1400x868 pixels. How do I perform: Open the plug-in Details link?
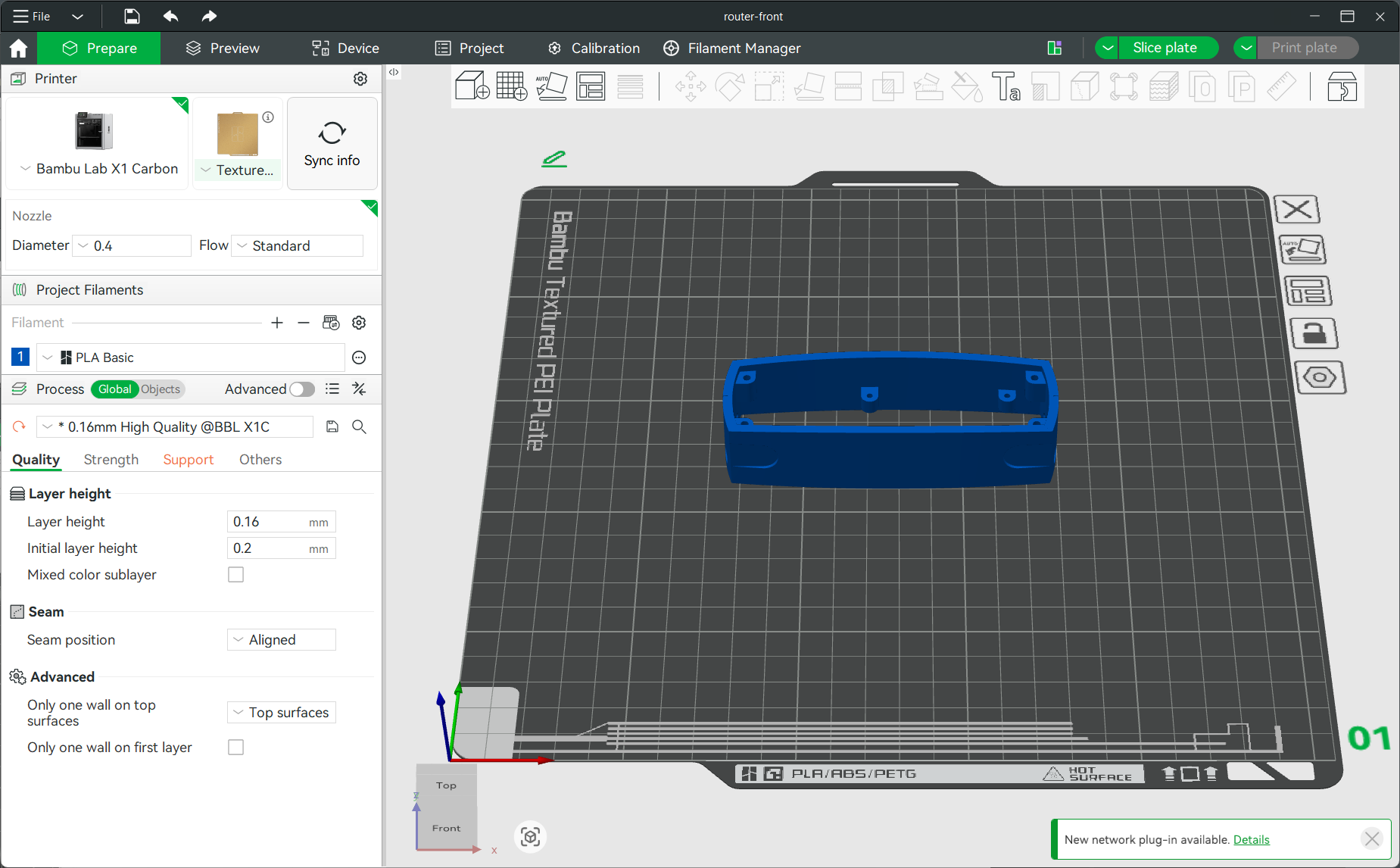(x=1251, y=839)
